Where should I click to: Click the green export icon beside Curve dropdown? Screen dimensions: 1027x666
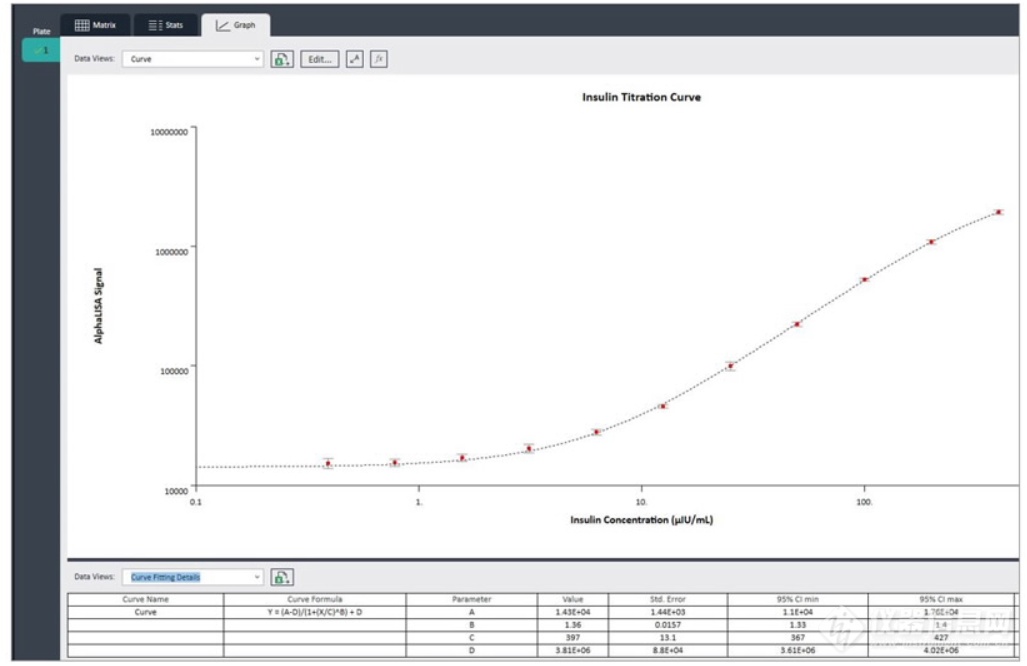click(282, 59)
